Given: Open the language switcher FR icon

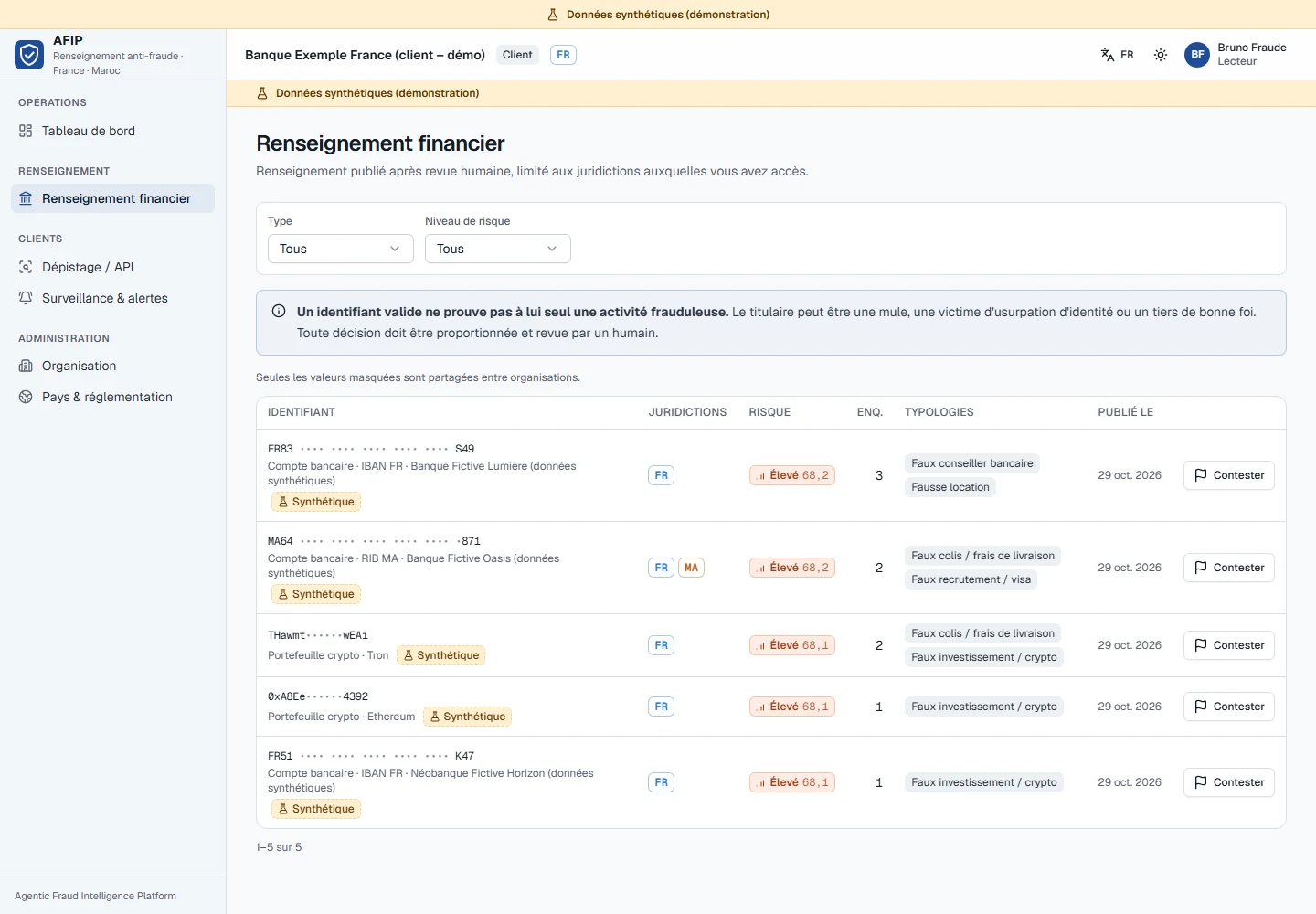Looking at the screenshot, I should click(x=1108, y=55).
